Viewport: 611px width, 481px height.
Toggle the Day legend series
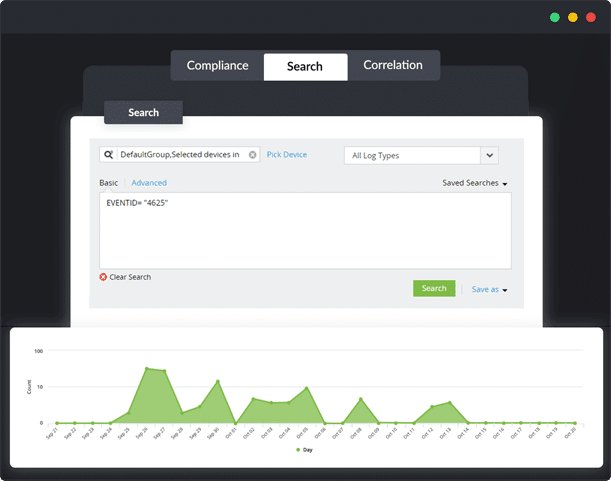pos(304,450)
